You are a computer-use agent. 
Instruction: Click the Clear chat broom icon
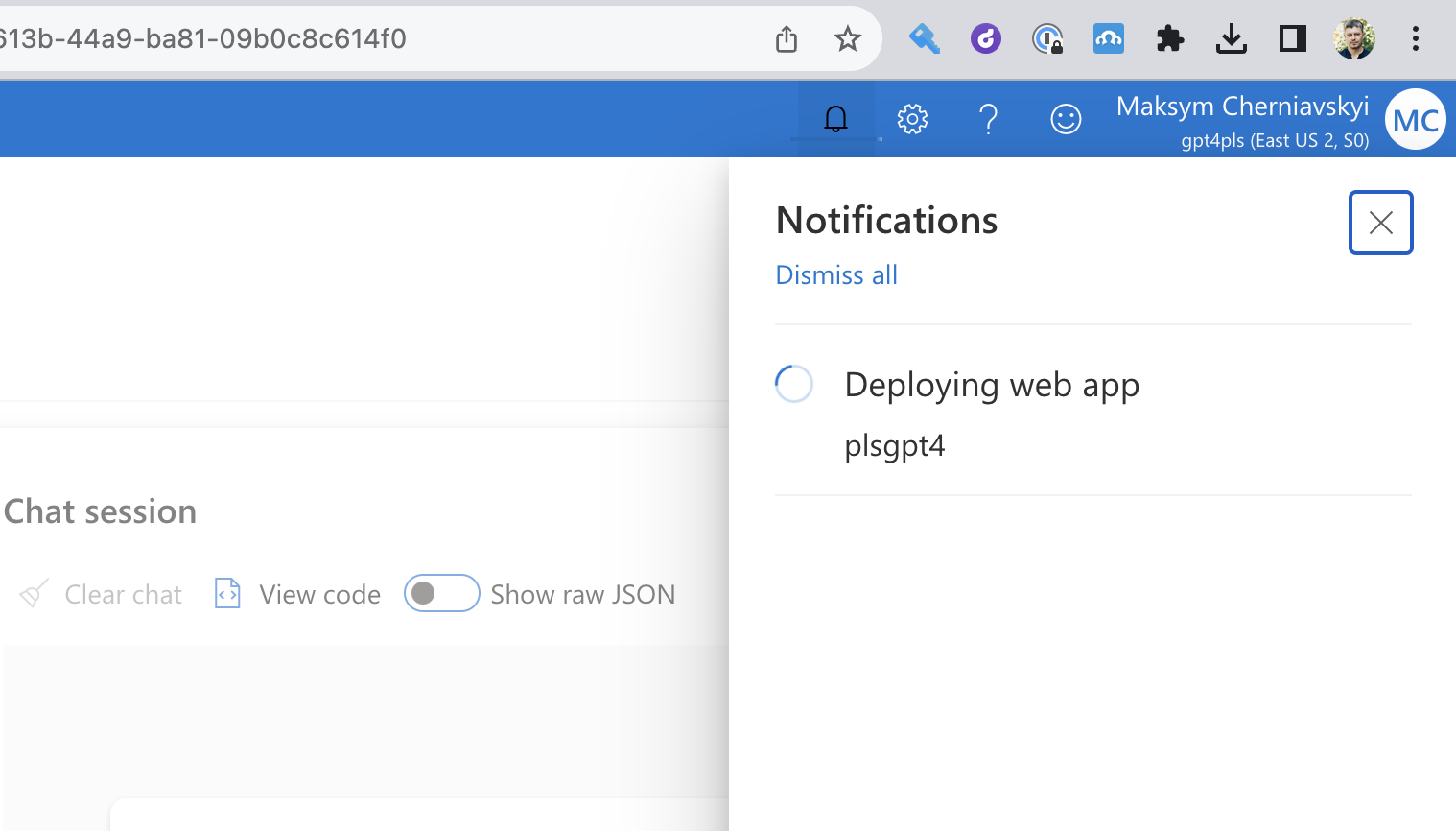coord(33,593)
